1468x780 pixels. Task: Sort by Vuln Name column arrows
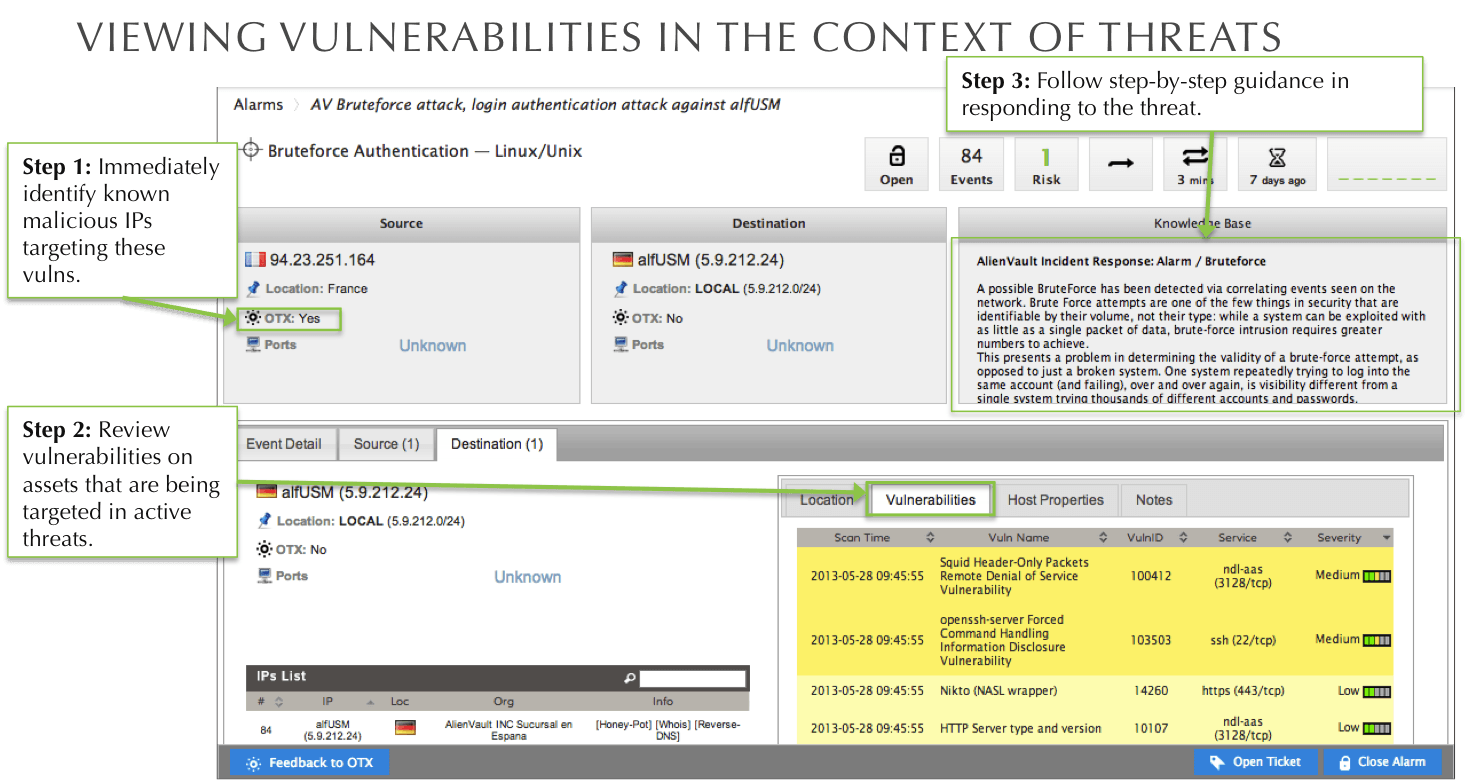pos(1104,538)
